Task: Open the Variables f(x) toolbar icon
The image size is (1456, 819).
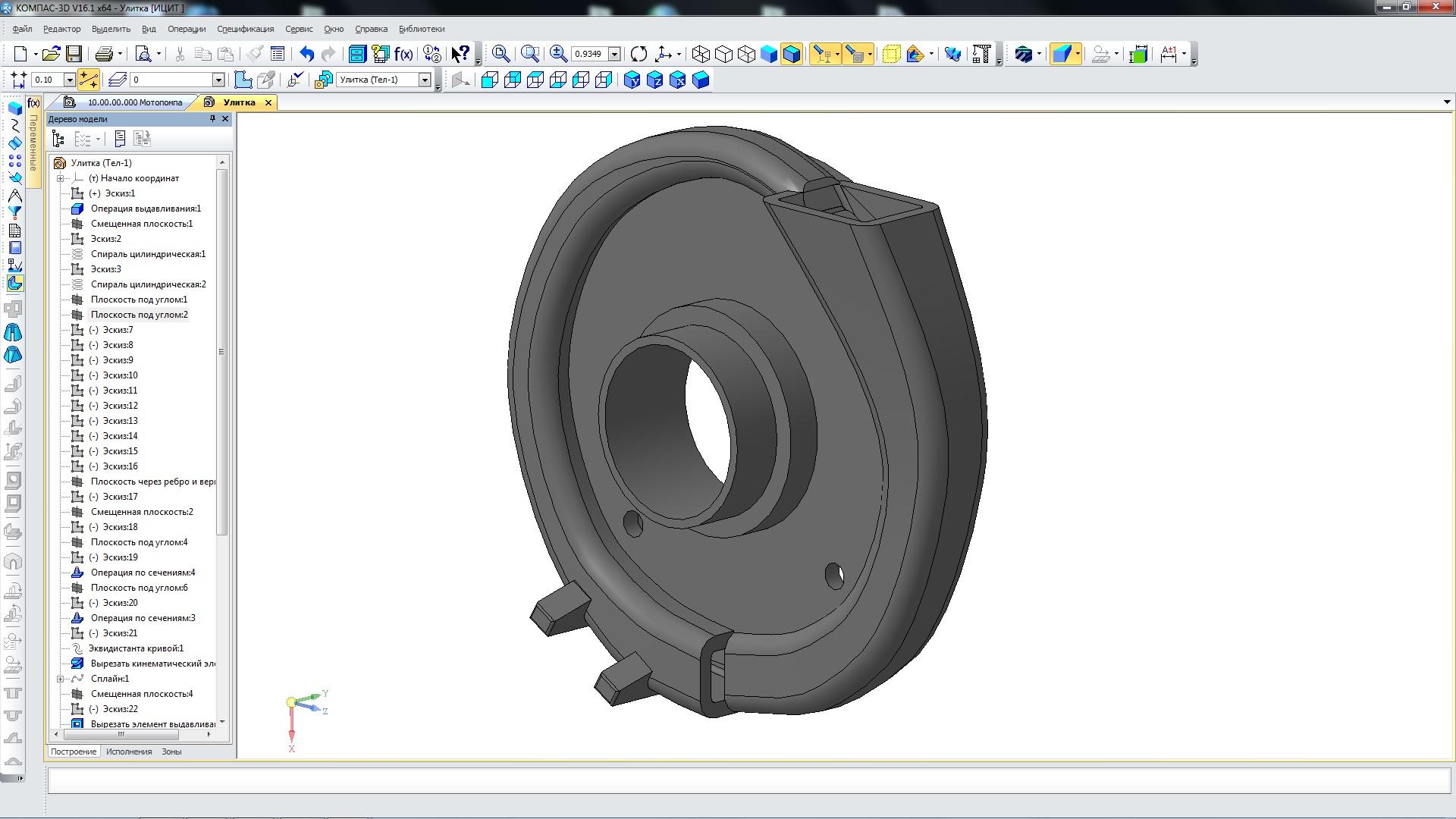Action: [403, 54]
